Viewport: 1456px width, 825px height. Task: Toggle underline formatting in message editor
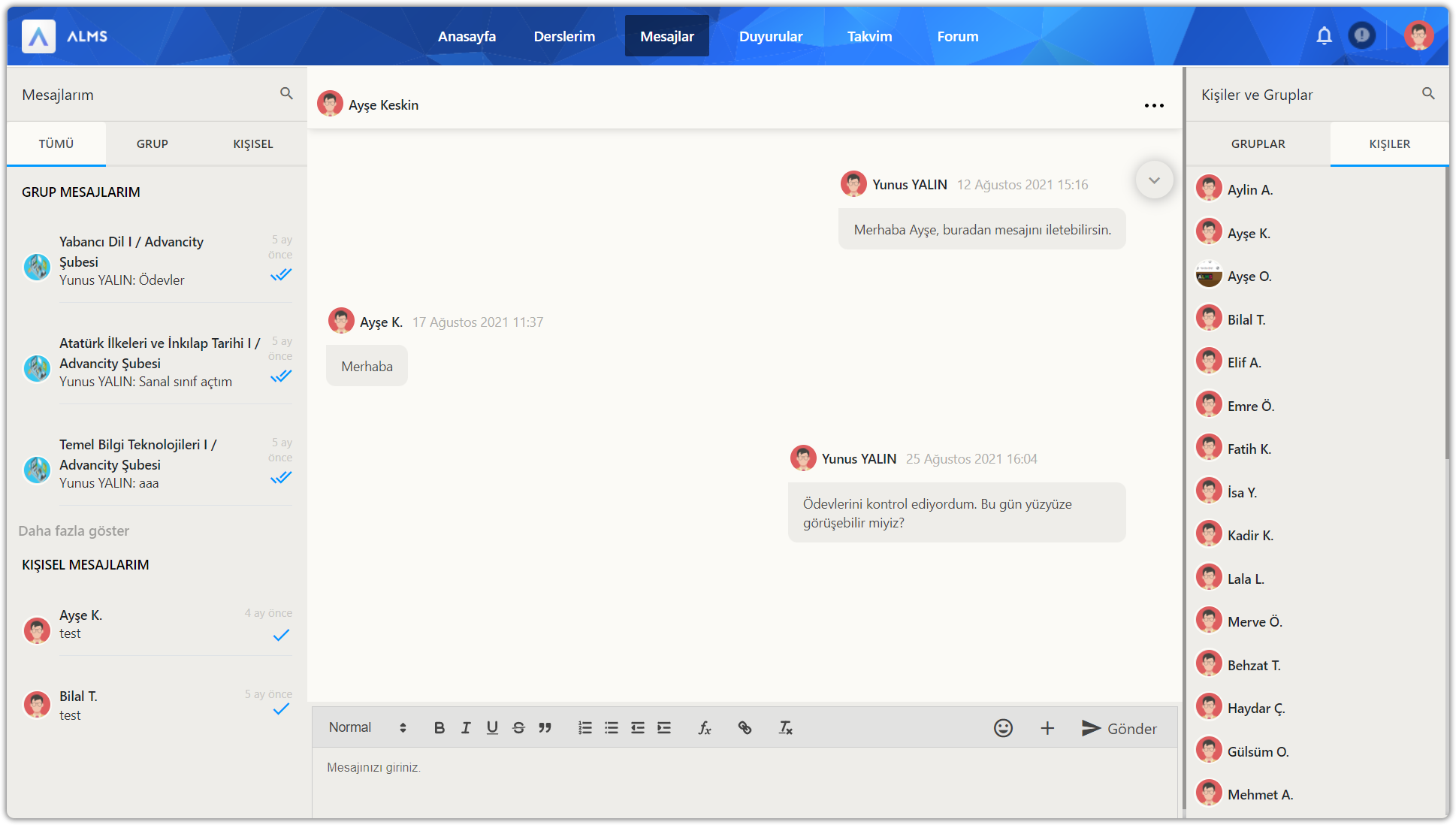(x=492, y=728)
